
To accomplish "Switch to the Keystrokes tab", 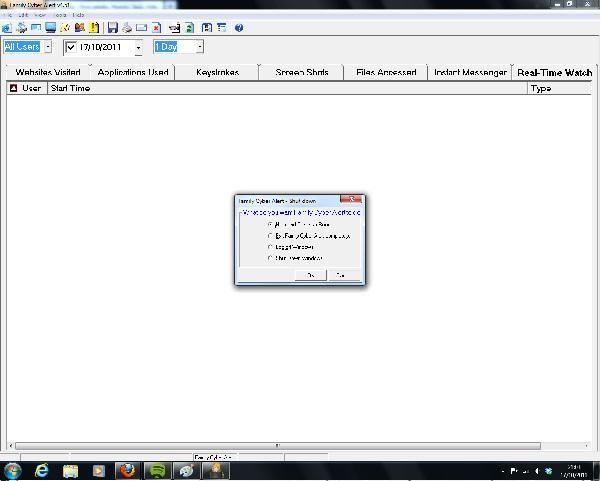I will [x=217, y=73].
